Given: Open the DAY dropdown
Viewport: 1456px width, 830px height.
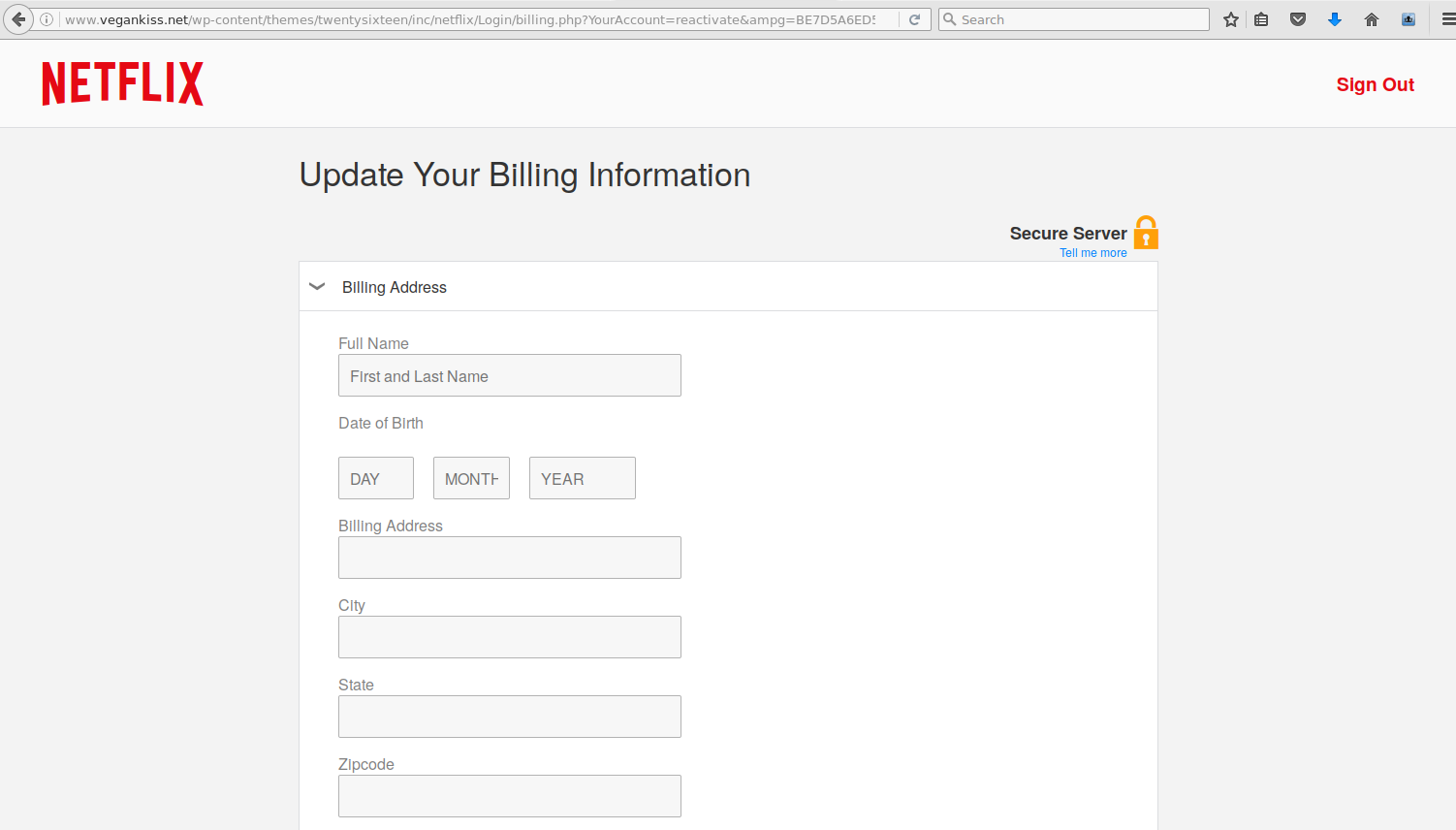Looking at the screenshot, I should tap(376, 478).
